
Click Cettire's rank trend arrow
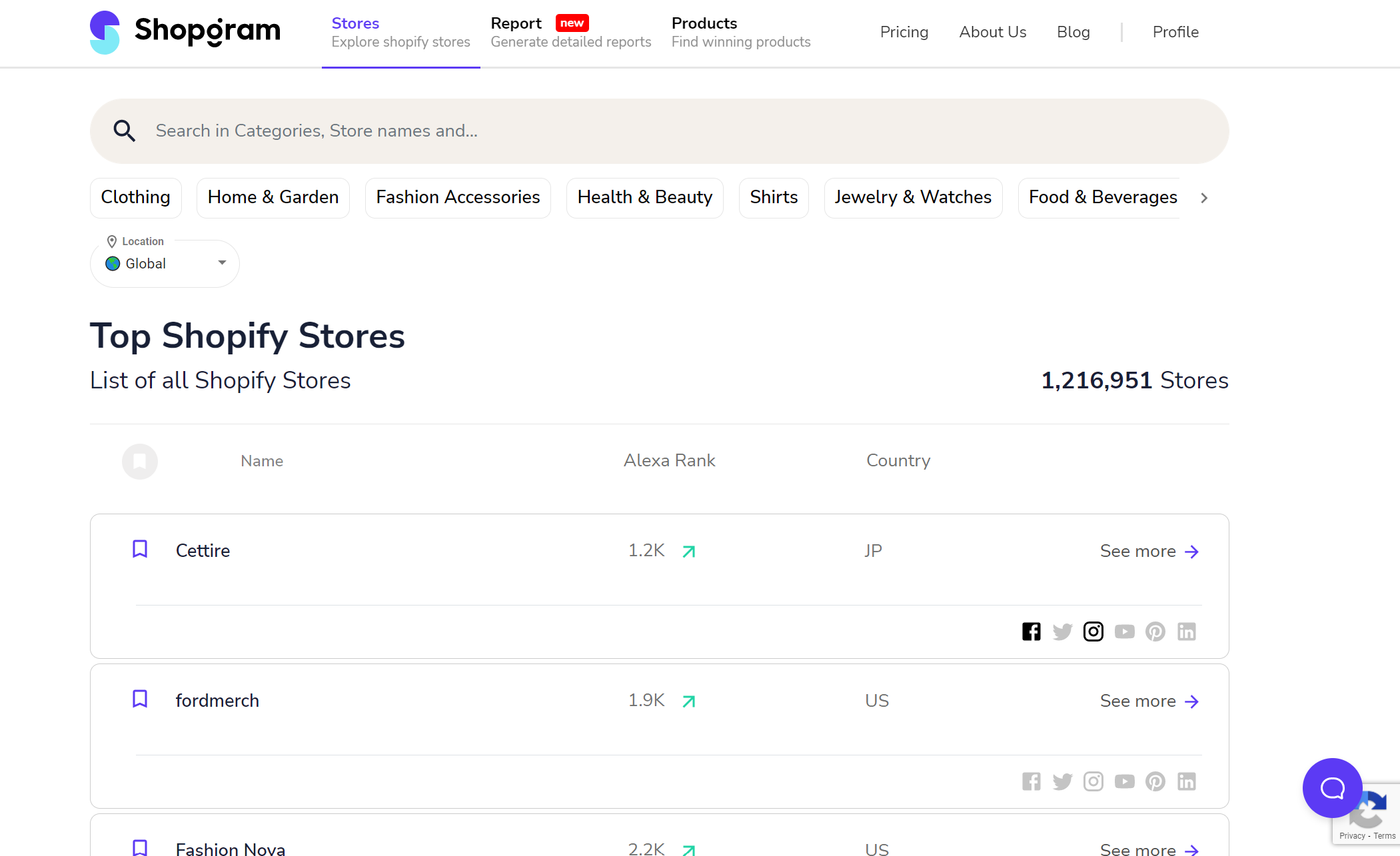pyautogui.click(x=689, y=552)
